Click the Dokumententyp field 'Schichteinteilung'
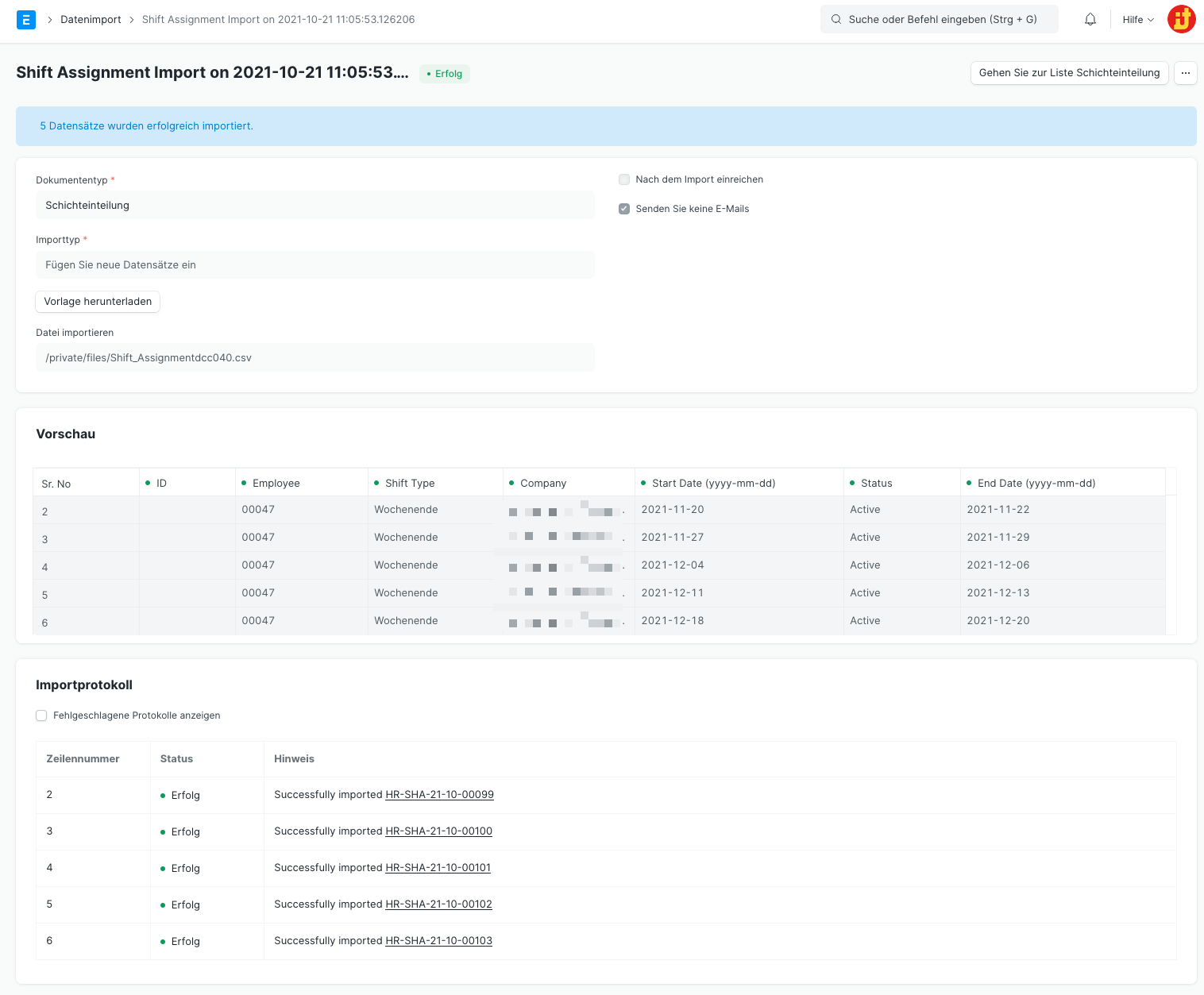 (315, 206)
